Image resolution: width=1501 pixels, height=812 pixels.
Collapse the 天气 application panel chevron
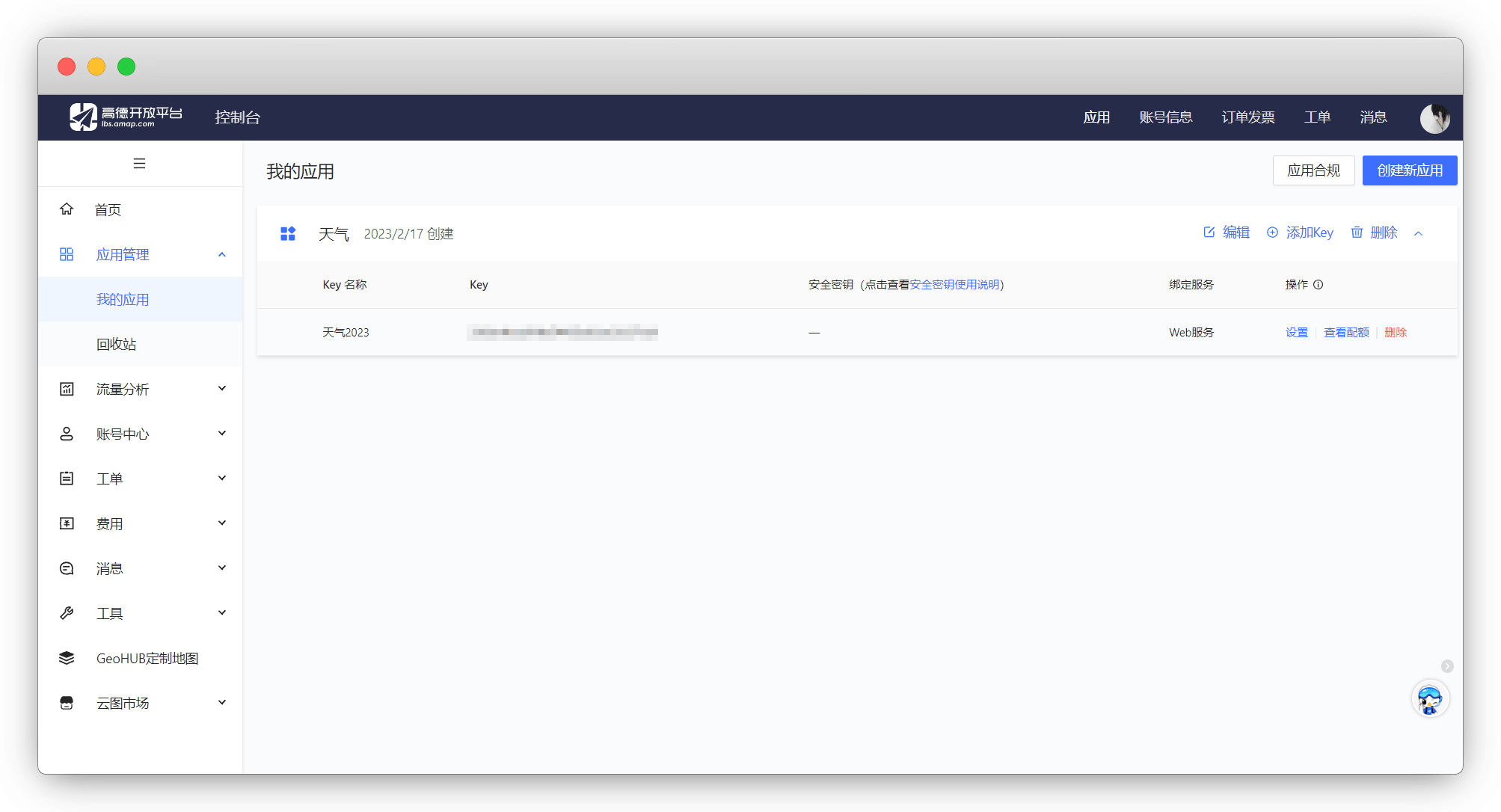pos(1418,233)
